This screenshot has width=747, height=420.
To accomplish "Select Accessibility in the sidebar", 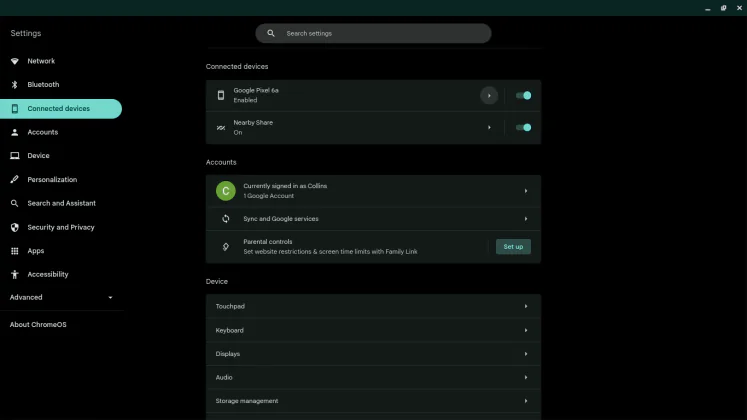I will pyautogui.click(x=61, y=274).
